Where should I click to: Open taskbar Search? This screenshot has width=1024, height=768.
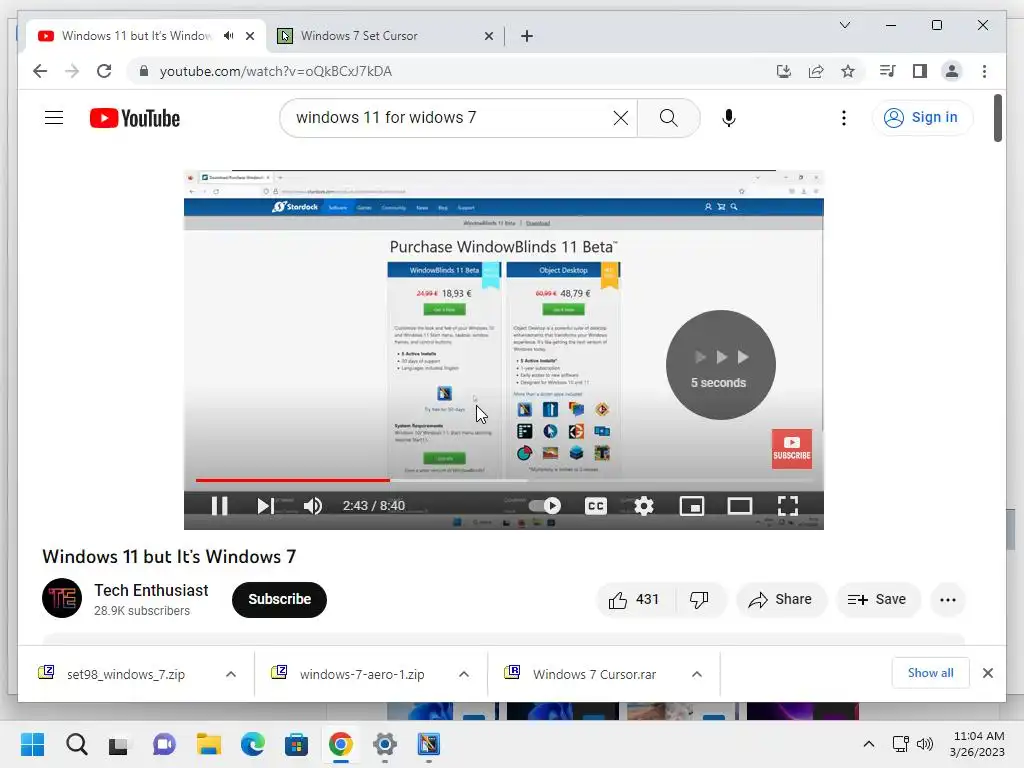click(x=76, y=744)
